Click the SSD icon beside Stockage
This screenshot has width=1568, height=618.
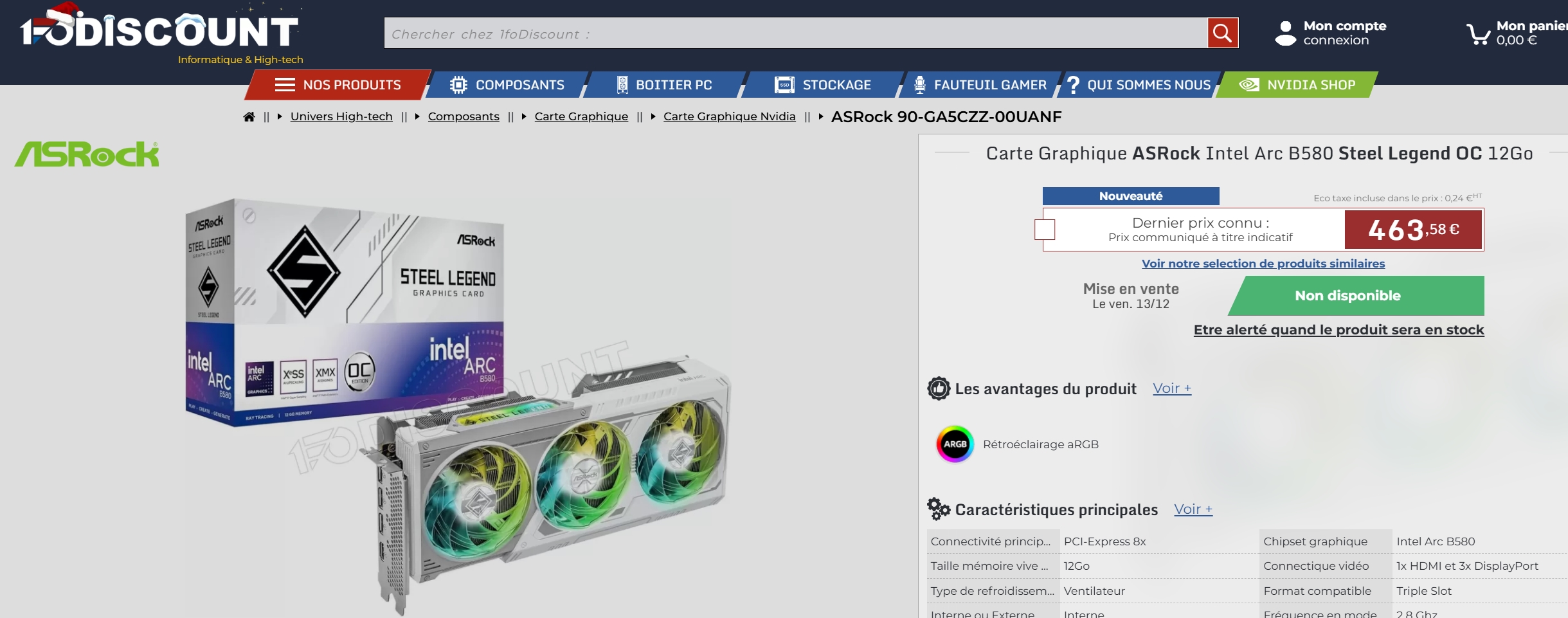click(784, 85)
